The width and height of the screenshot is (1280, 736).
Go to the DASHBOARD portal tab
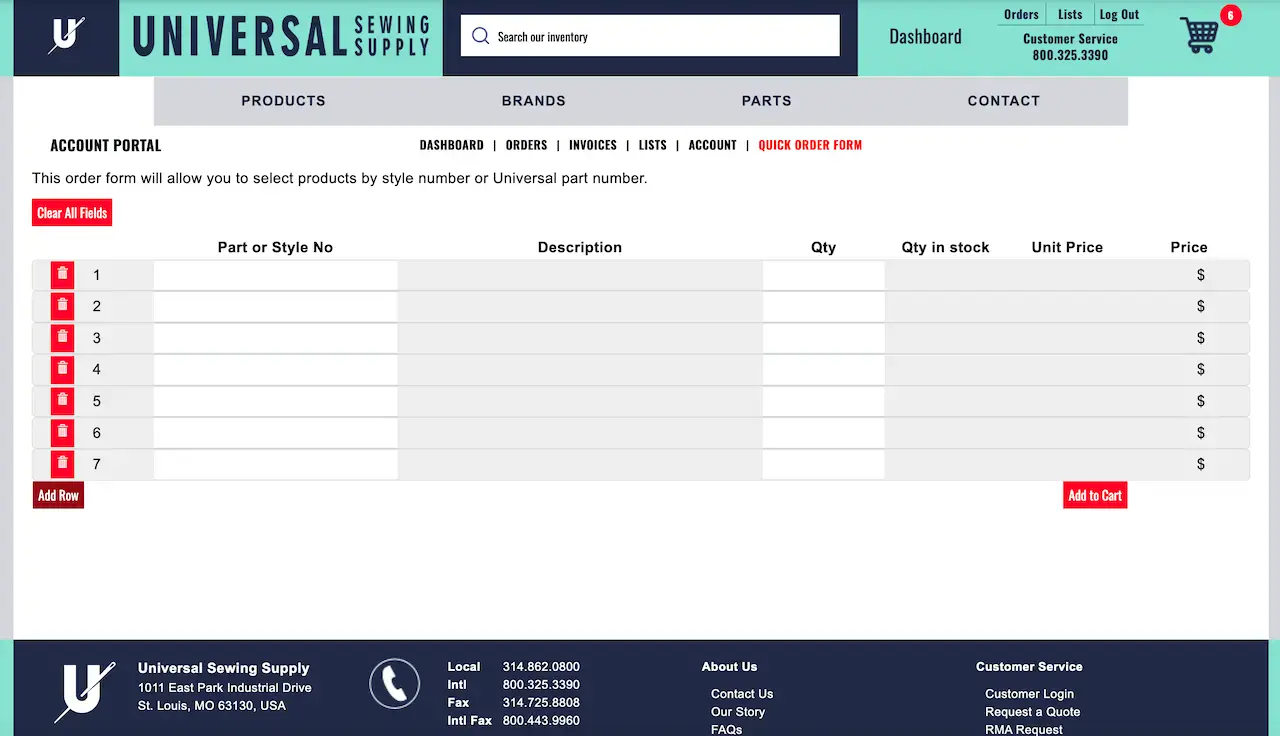click(452, 145)
